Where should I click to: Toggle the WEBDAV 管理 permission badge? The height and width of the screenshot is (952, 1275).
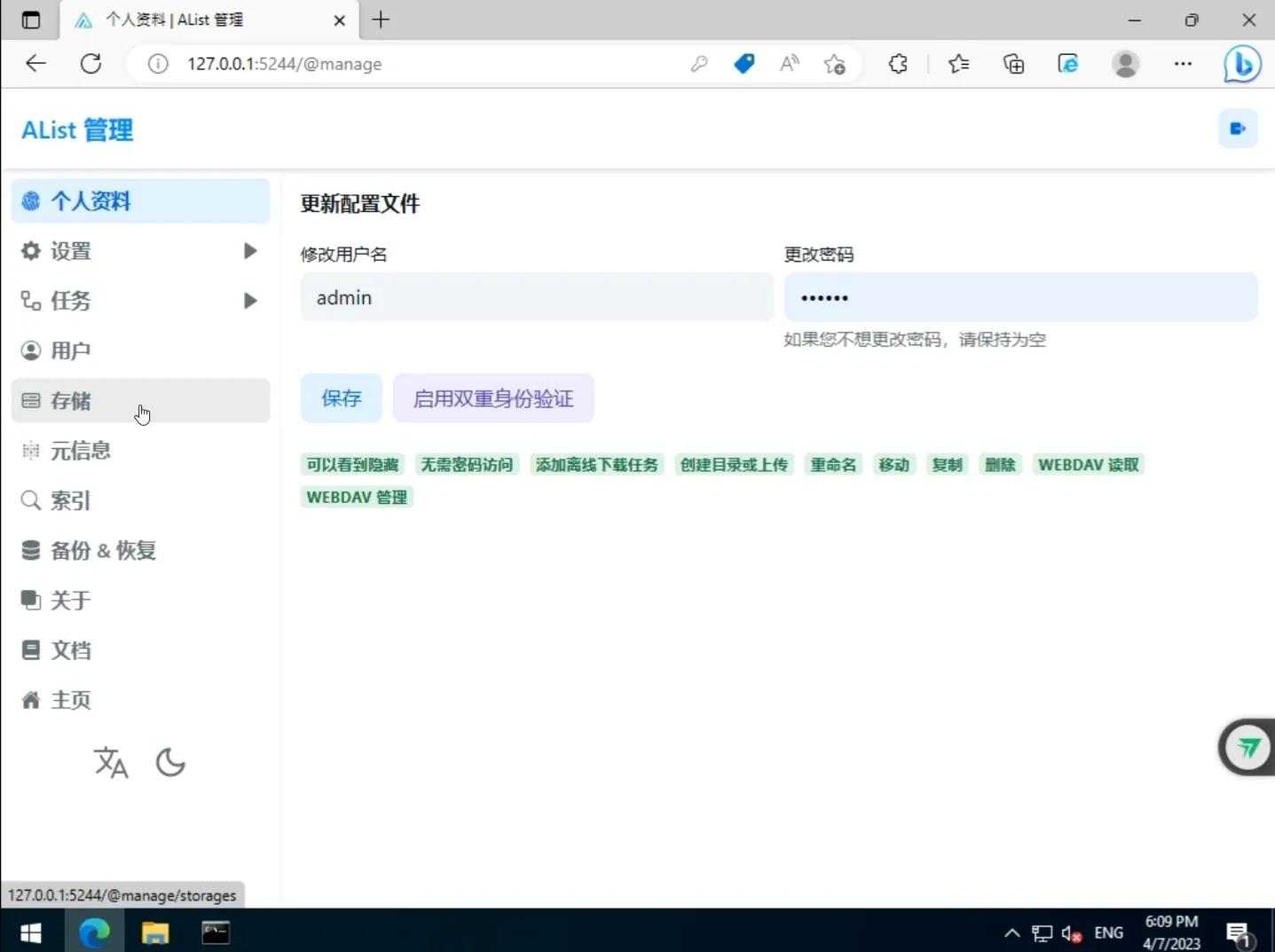coord(356,497)
